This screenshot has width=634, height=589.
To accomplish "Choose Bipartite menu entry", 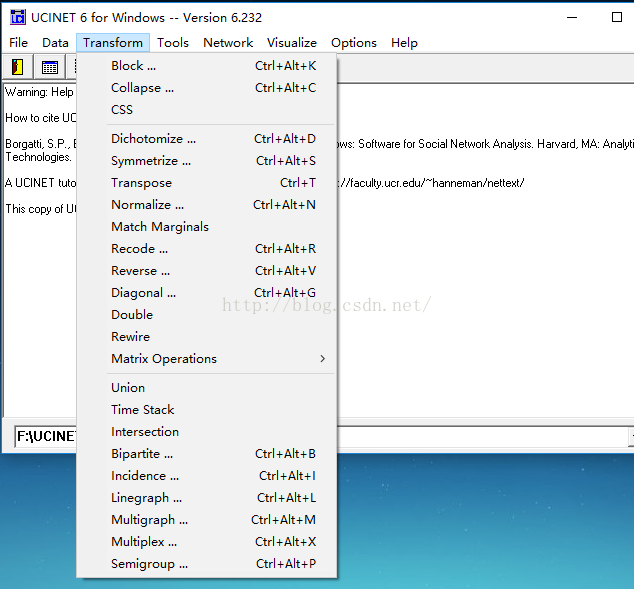I will tap(206, 454).
